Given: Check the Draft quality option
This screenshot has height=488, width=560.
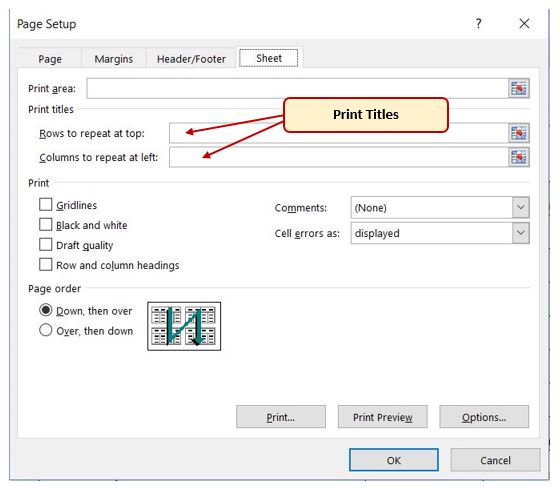Looking at the screenshot, I should pos(46,245).
